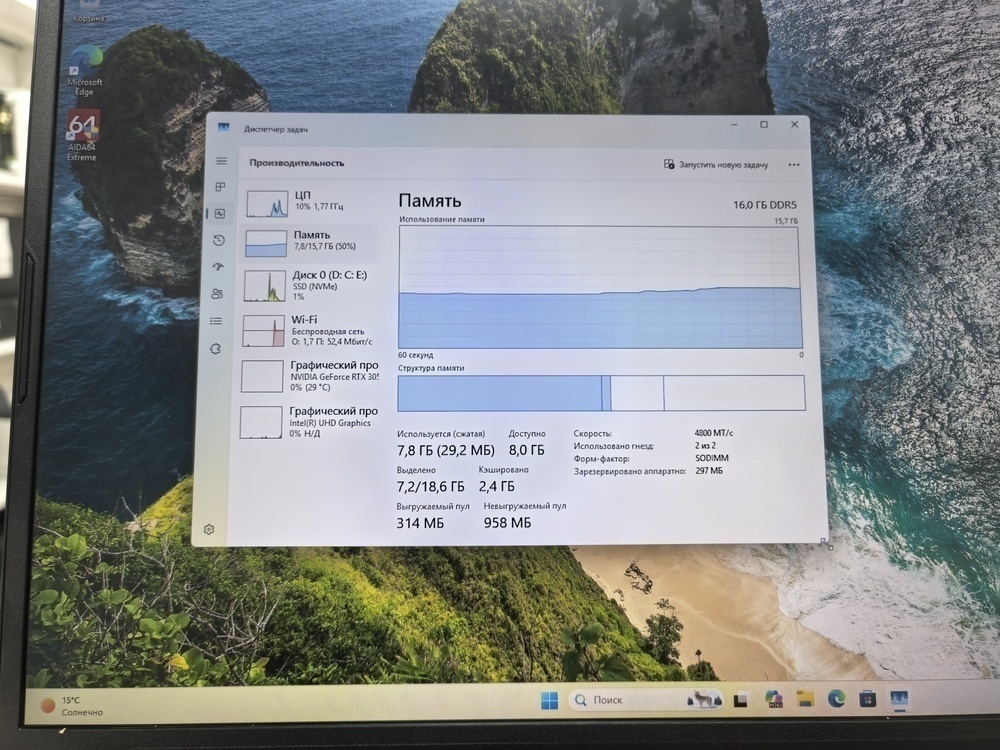The height and width of the screenshot is (750, 1000).
Task: Open the Startup apps page icon
Action: [218, 267]
